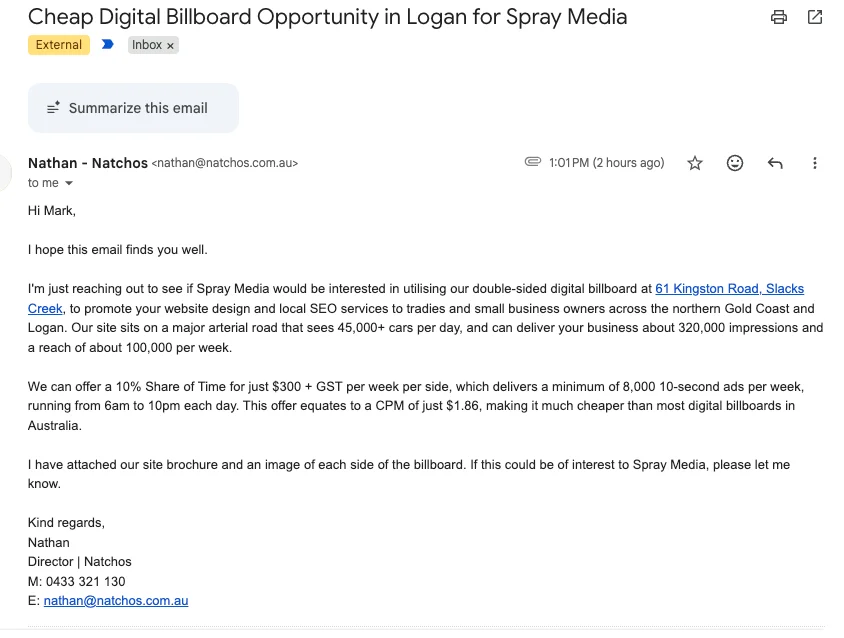Click the 'Hi Mark,' greeting line
This screenshot has width=844, height=638.
coord(52,211)
